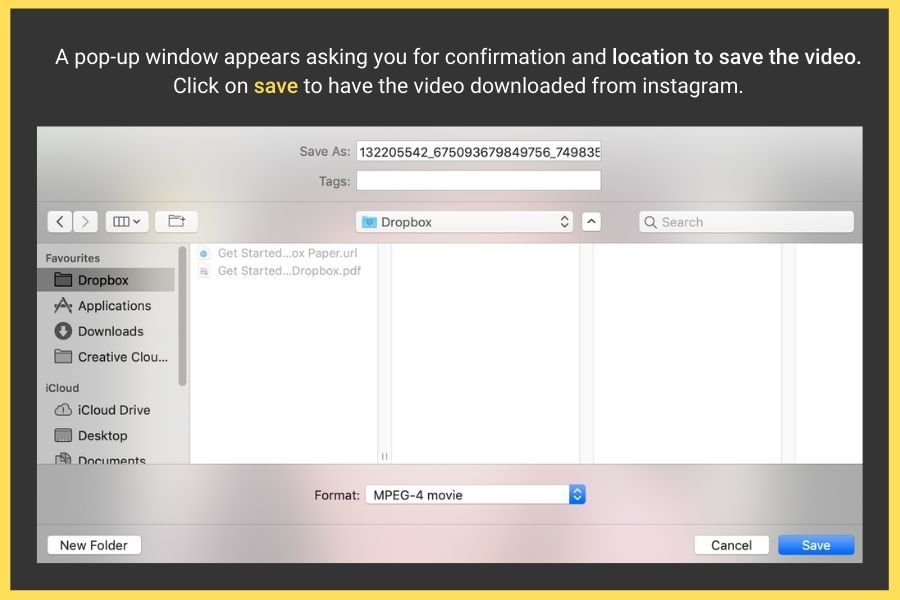Viewport: 900px width, 600px height.
Task: Click the Save As filename field
Action: click(x=479, y=152)
